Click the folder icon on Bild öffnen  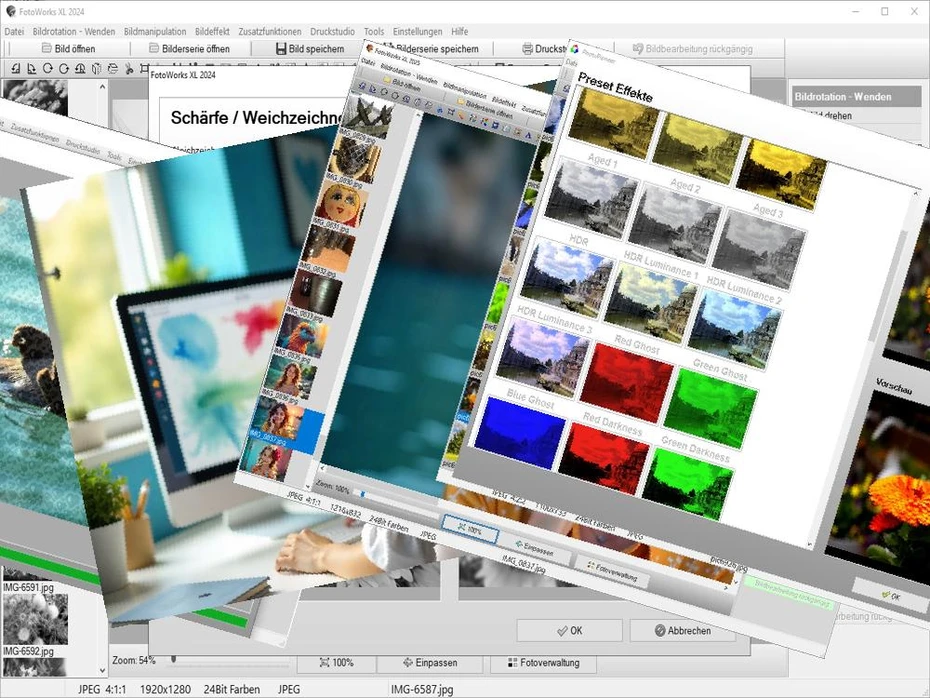coord(45,48)
